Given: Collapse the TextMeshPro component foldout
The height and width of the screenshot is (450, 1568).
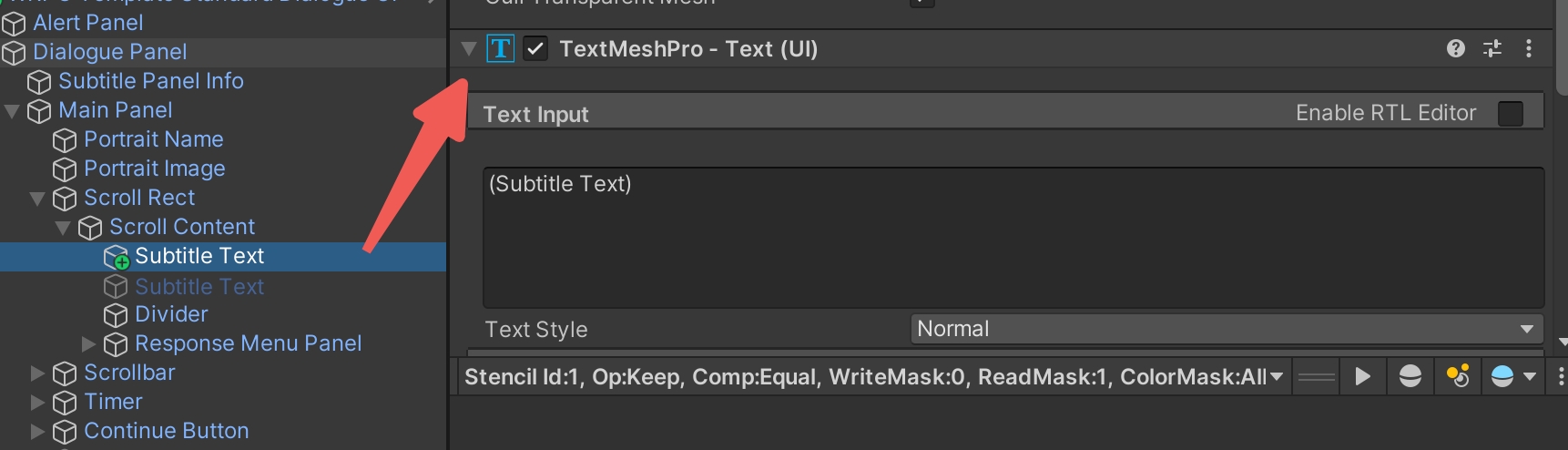Looking at the screenshot, I should [469, 48].
